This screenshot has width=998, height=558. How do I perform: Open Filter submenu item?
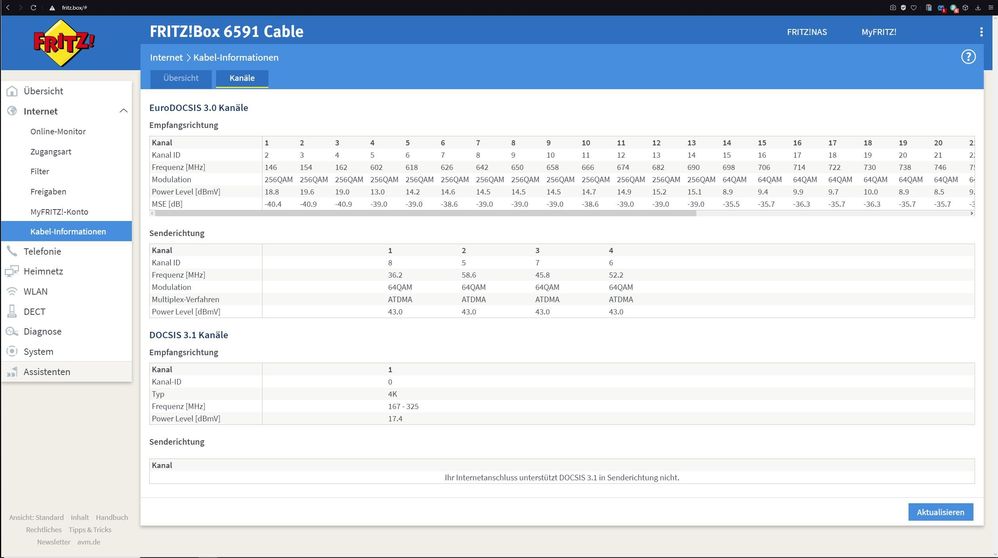39,171
